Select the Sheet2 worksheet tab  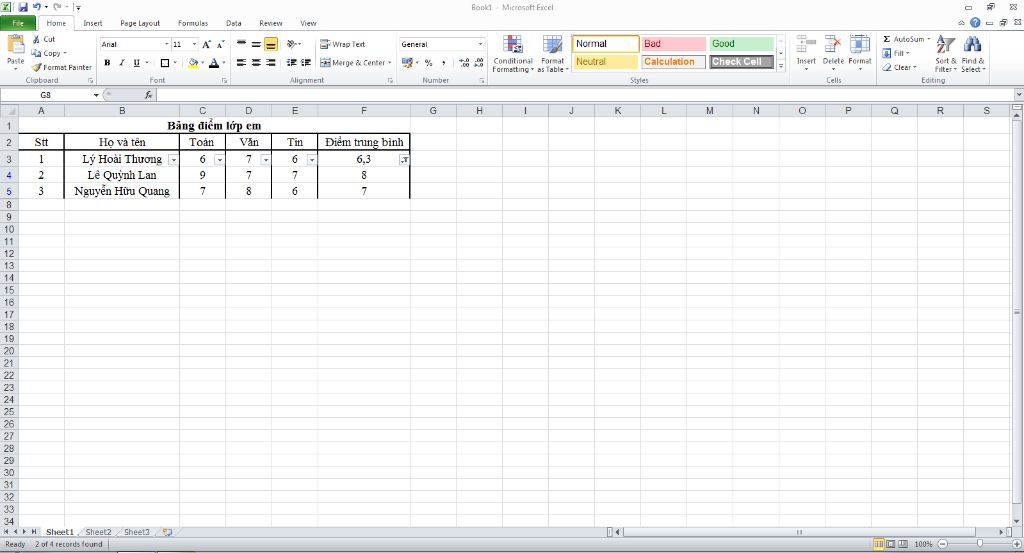pos(99,532)
